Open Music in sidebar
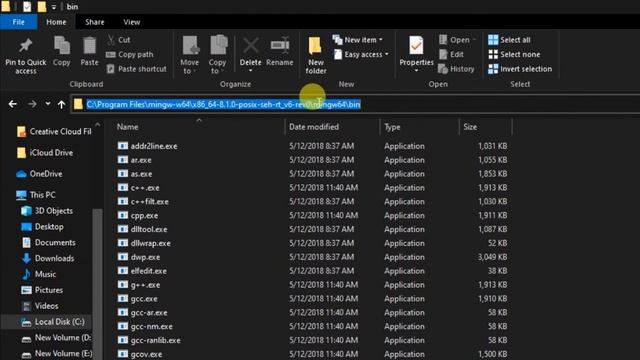The width and height of the screenshot is (640, 360). tap(39, 274)
